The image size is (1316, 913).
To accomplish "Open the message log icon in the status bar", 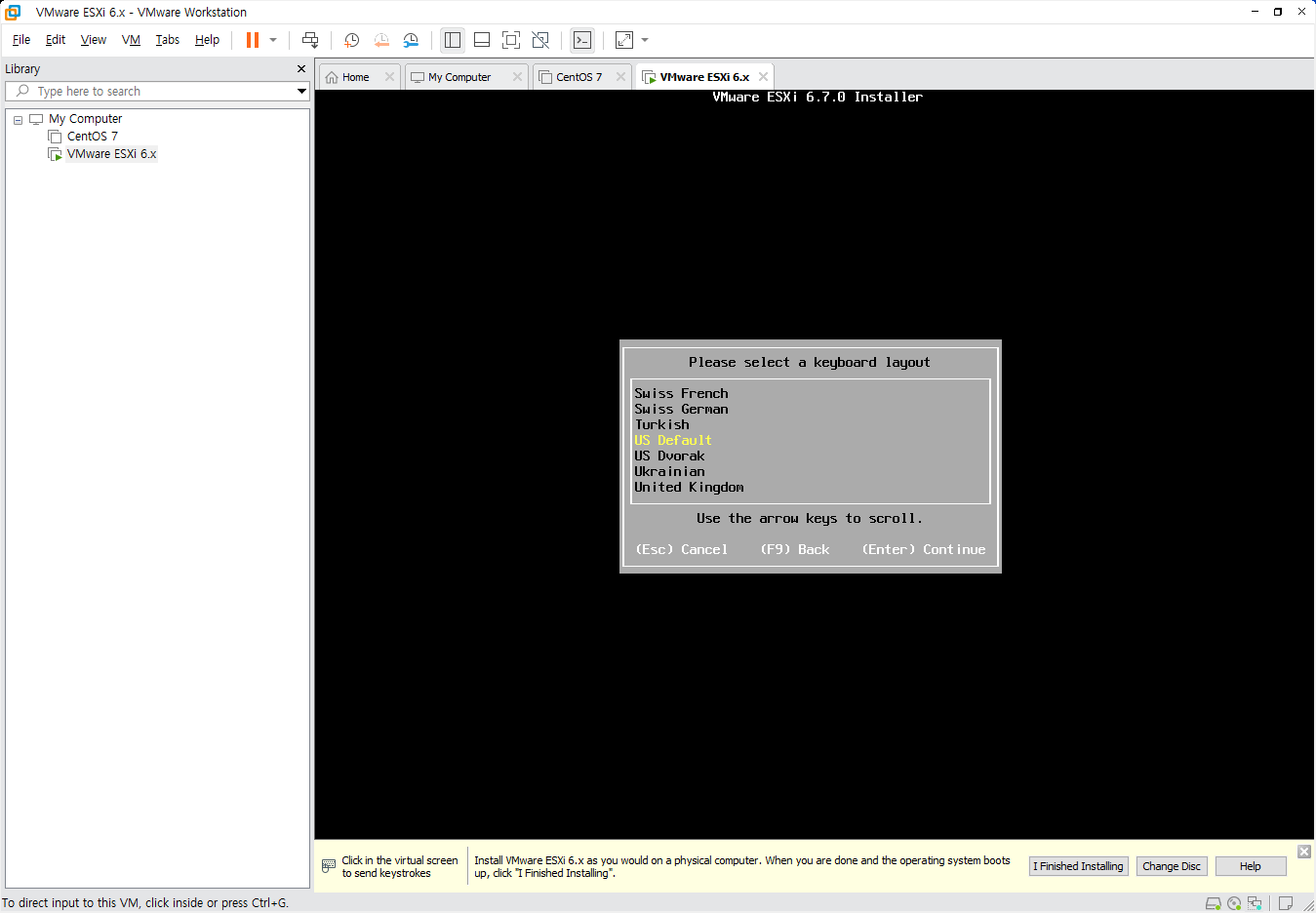I will tap(1286, 903).
